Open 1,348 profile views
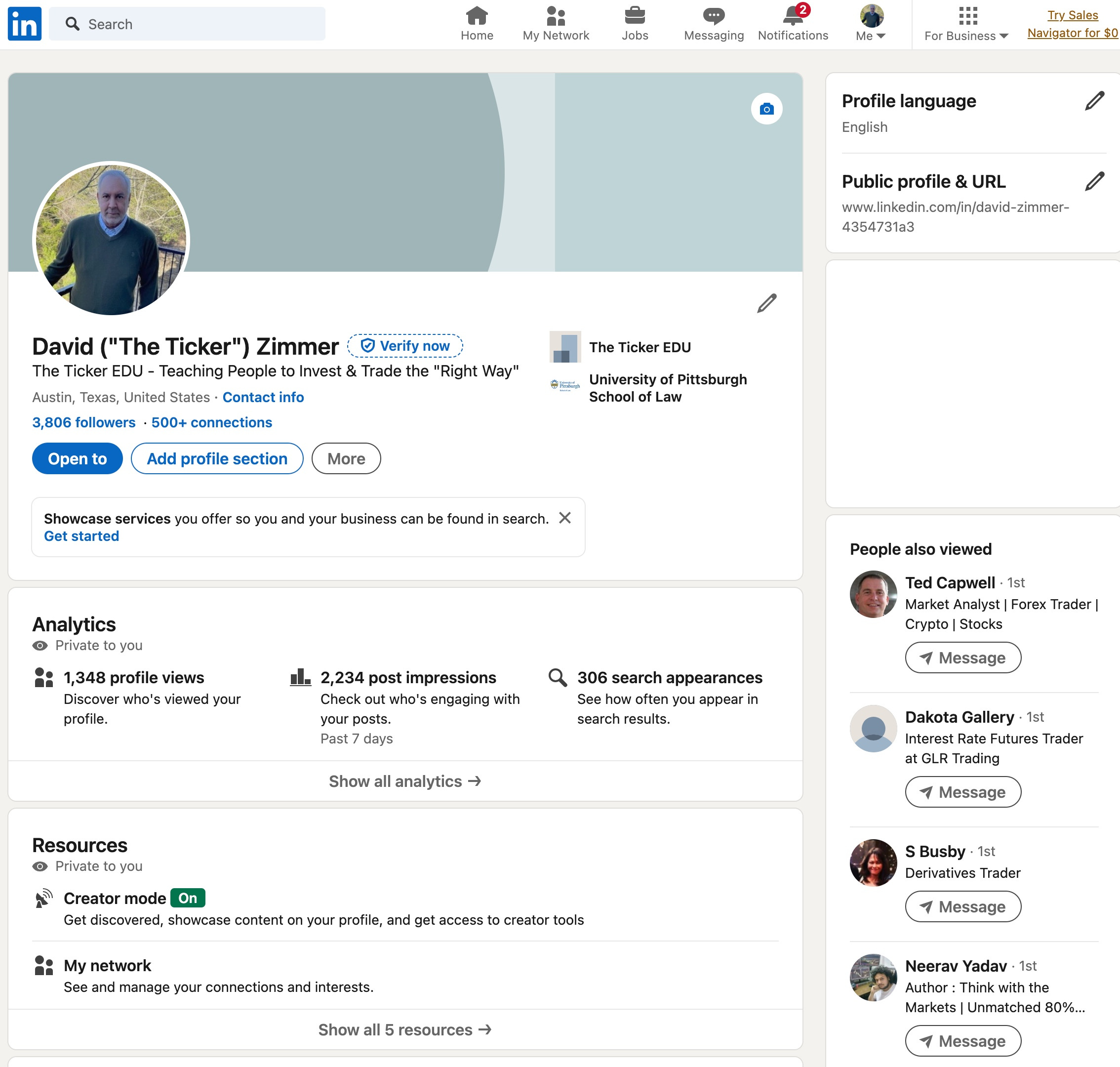Screen dimensions: 1120x1067 point(134,677)
